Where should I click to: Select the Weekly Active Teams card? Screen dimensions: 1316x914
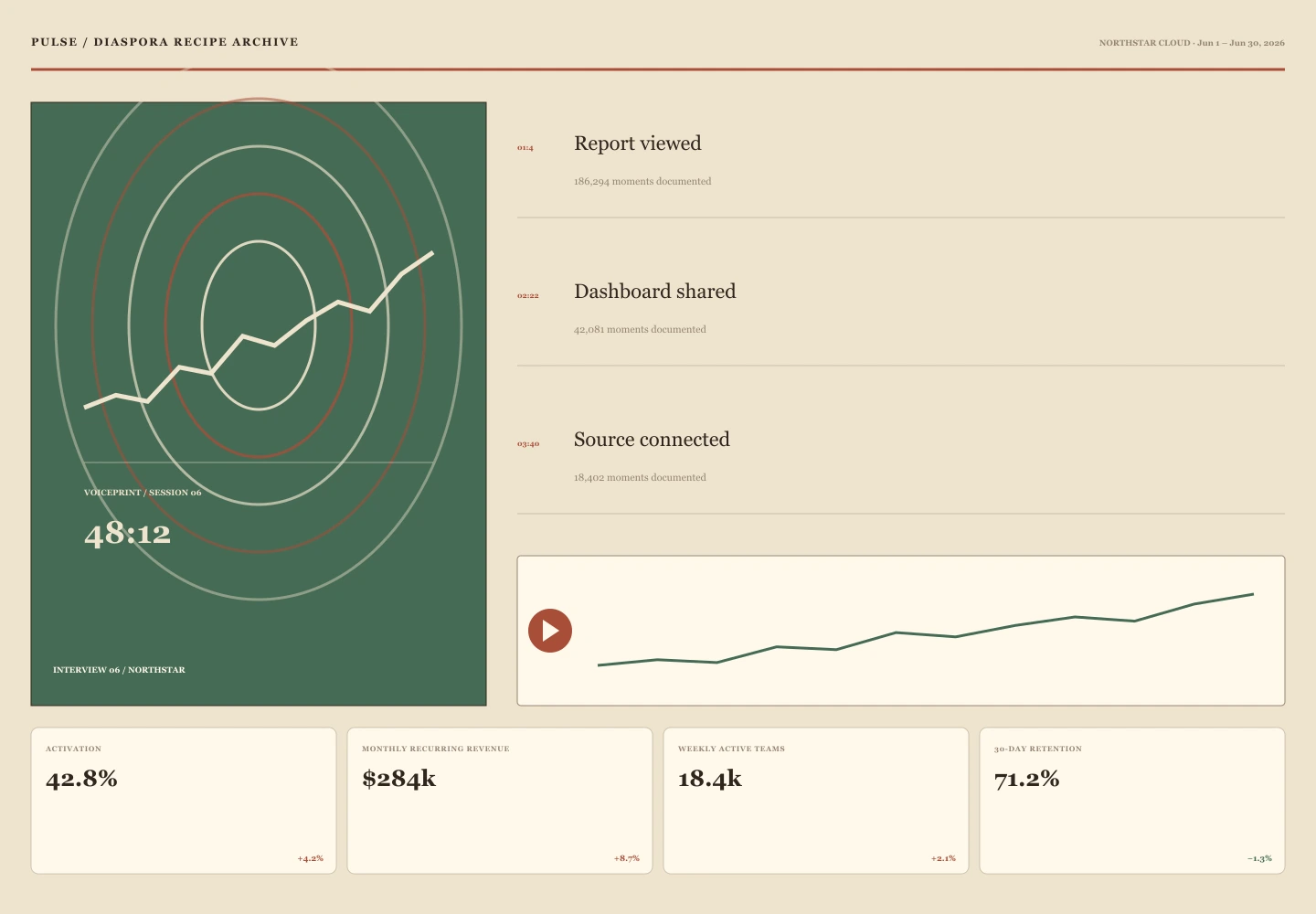point(816,801)
